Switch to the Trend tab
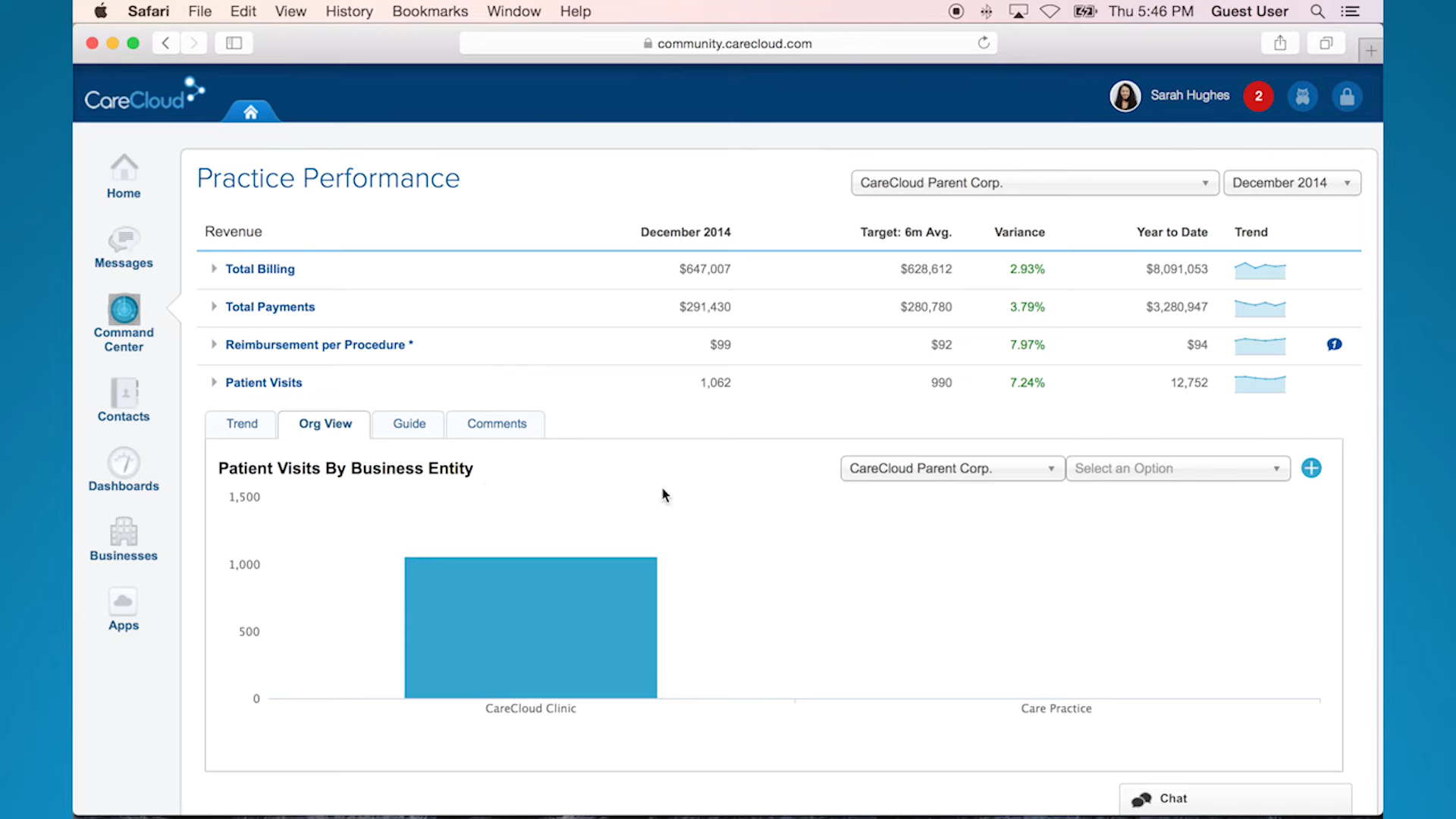The image size is (1456, 819). (242, 424)
